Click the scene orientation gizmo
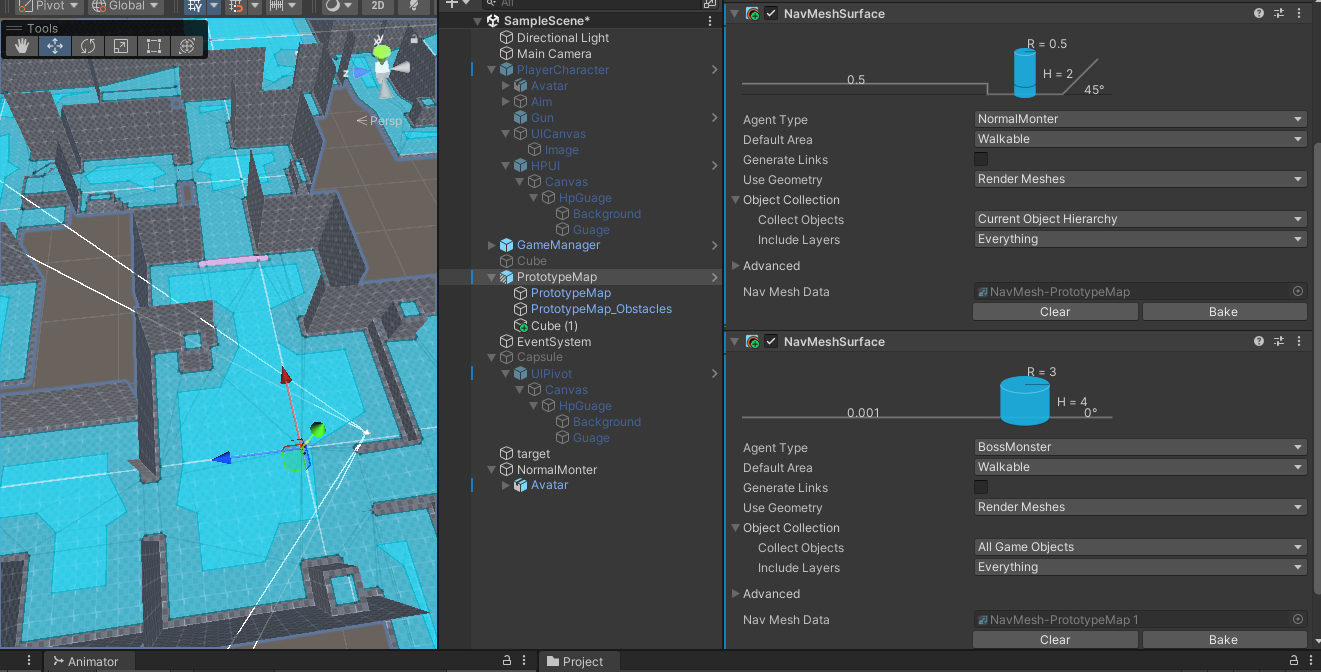The height and width of the screenshot is (672, 1321). coord(382,68)
